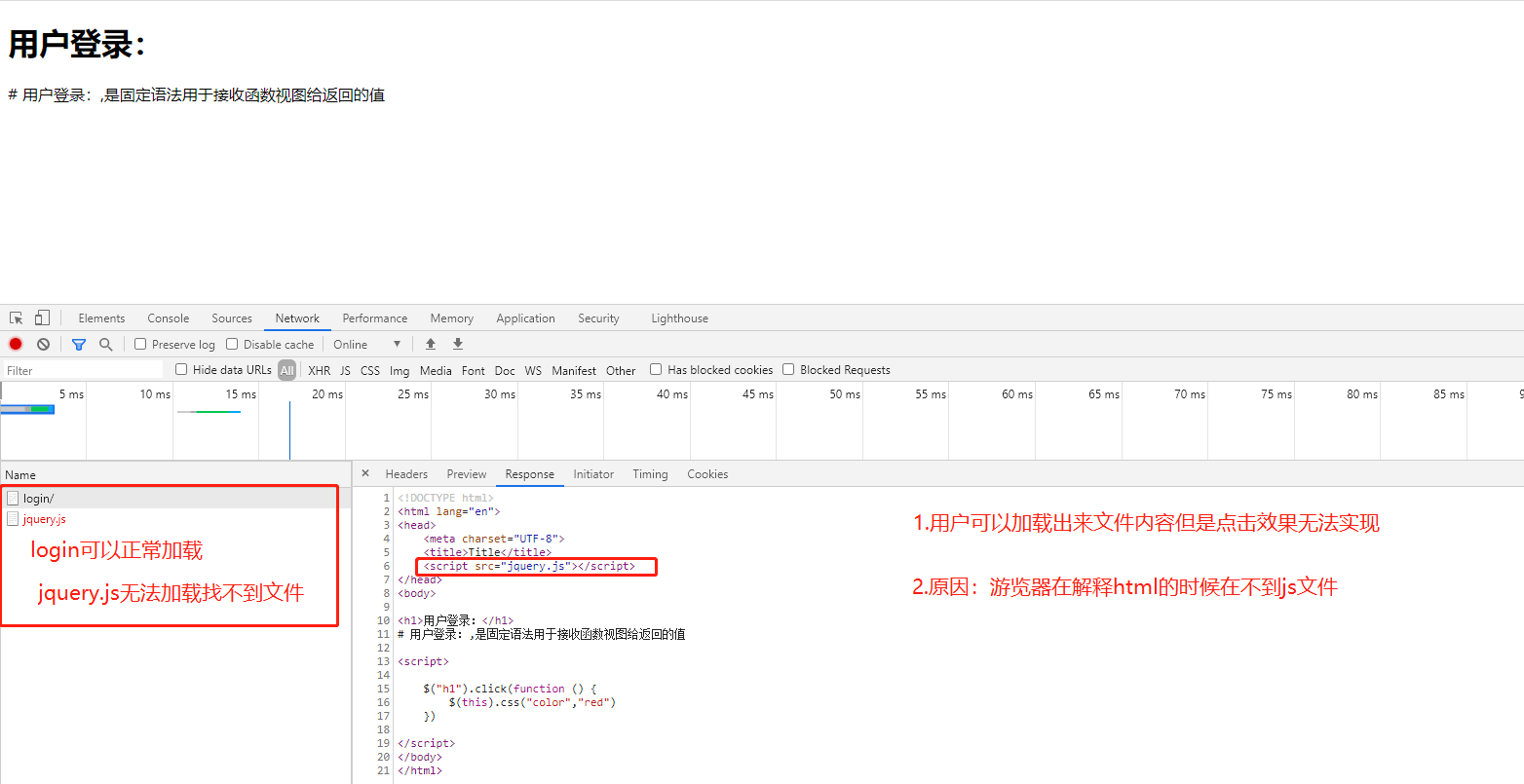The width and height of the screenshot is (1524, 784).
Task: Open the Timing detail tab
Action: (x=650, y=474)
